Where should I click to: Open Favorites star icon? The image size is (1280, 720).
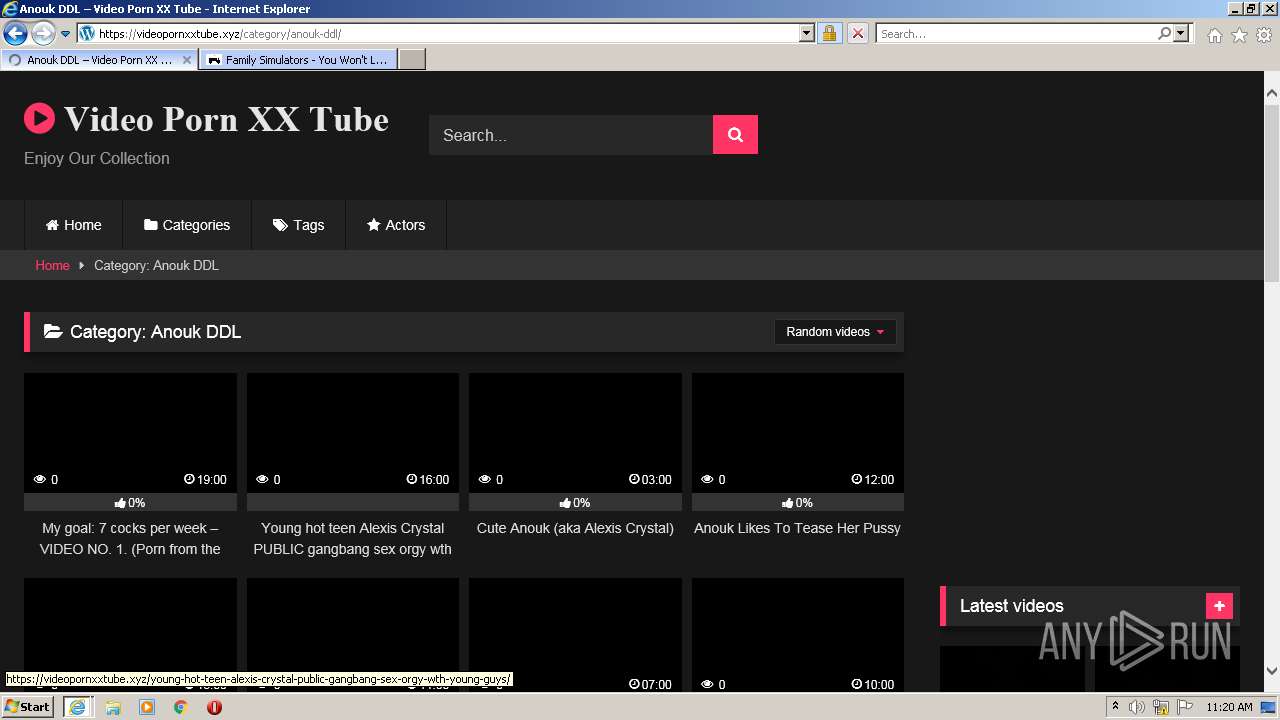tap(1239, 35)
